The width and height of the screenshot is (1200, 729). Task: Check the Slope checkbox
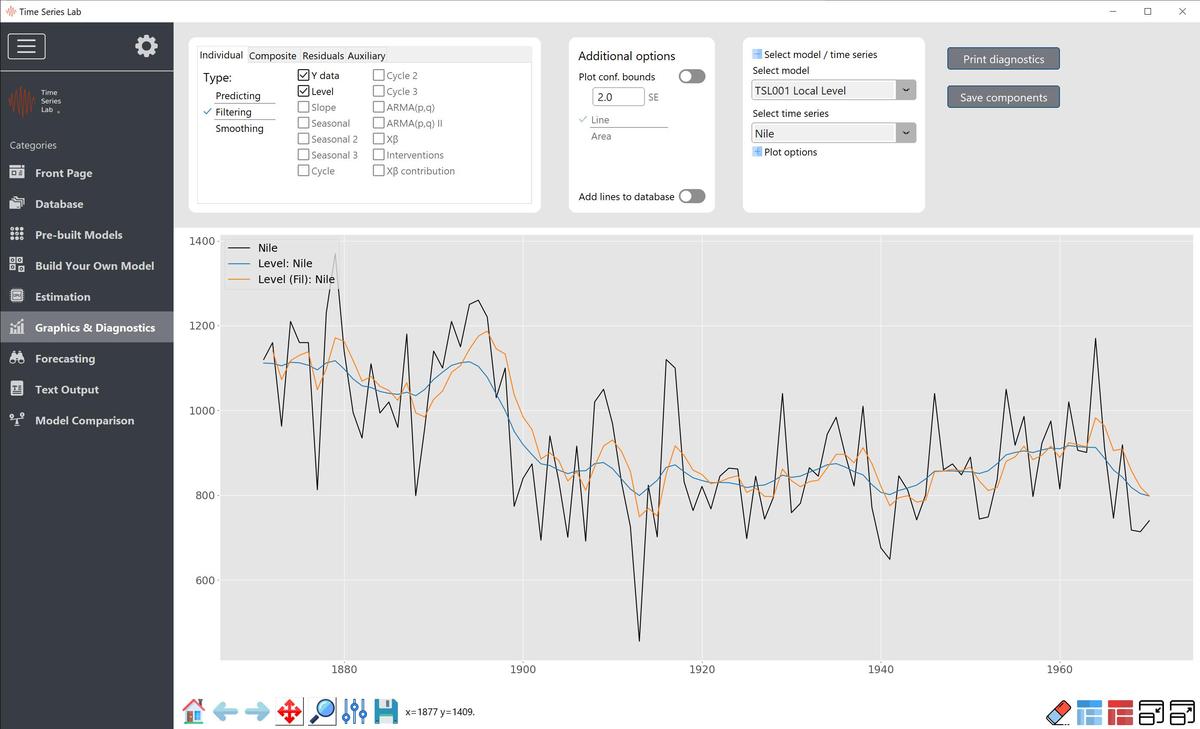tap(303, 107)
